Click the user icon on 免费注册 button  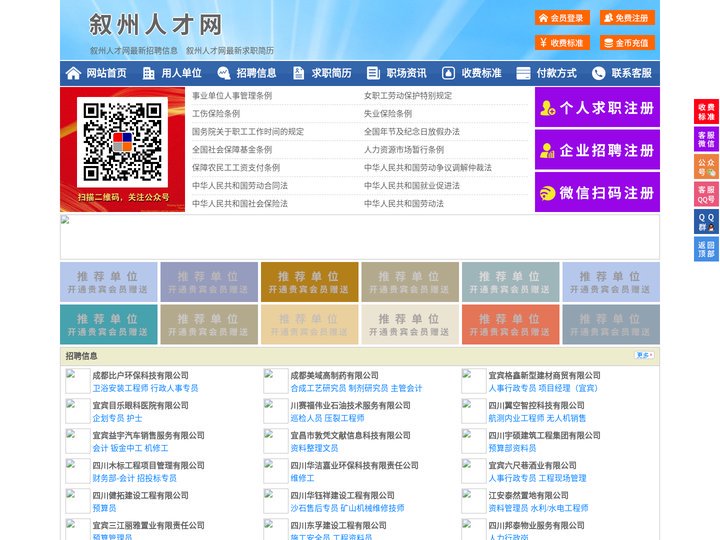(608, 18)
